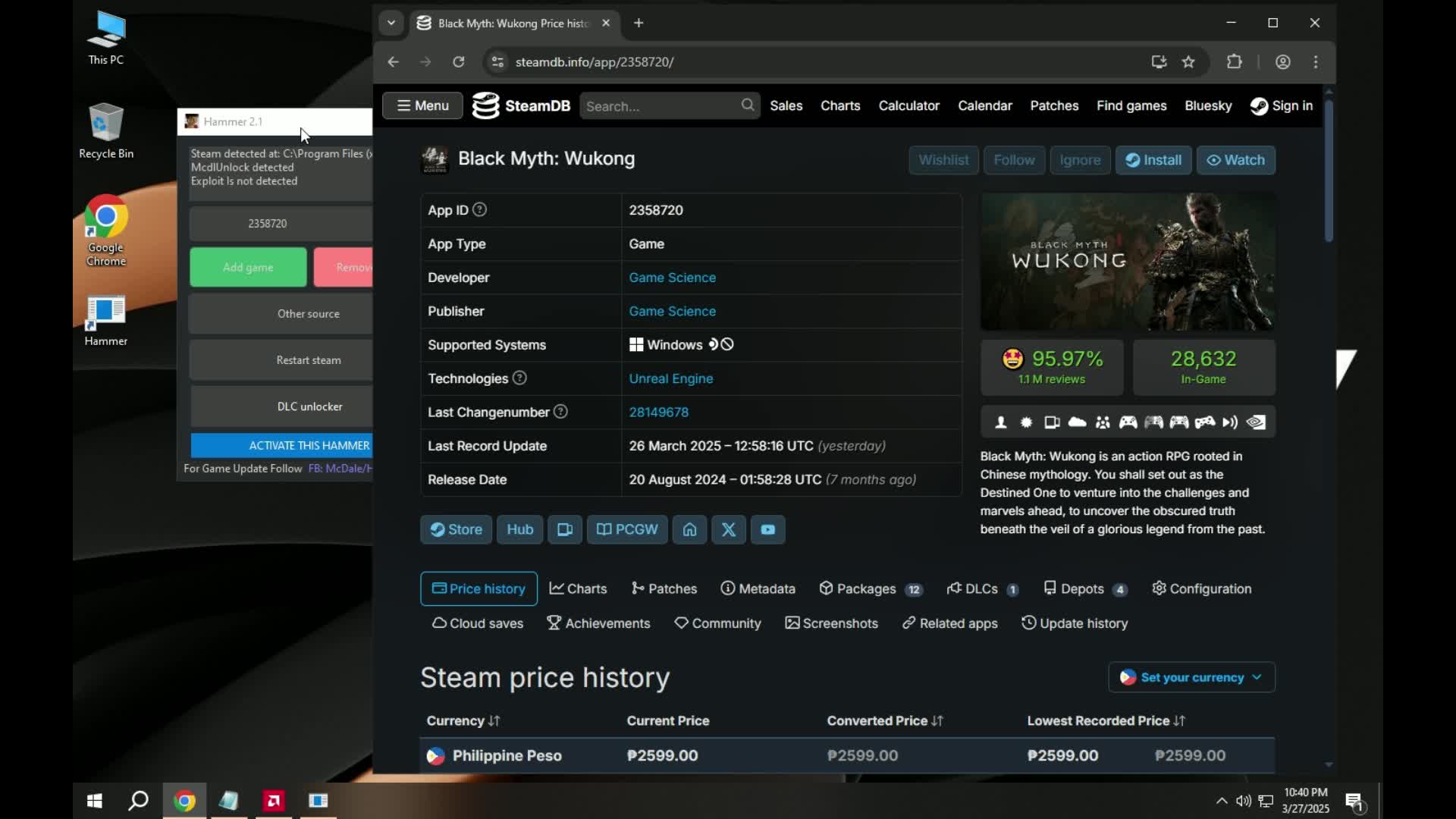The height and width of the screenshot is (819, 1456).
Task: Open the SteamDB Menu expander
Action: point(422,105)
